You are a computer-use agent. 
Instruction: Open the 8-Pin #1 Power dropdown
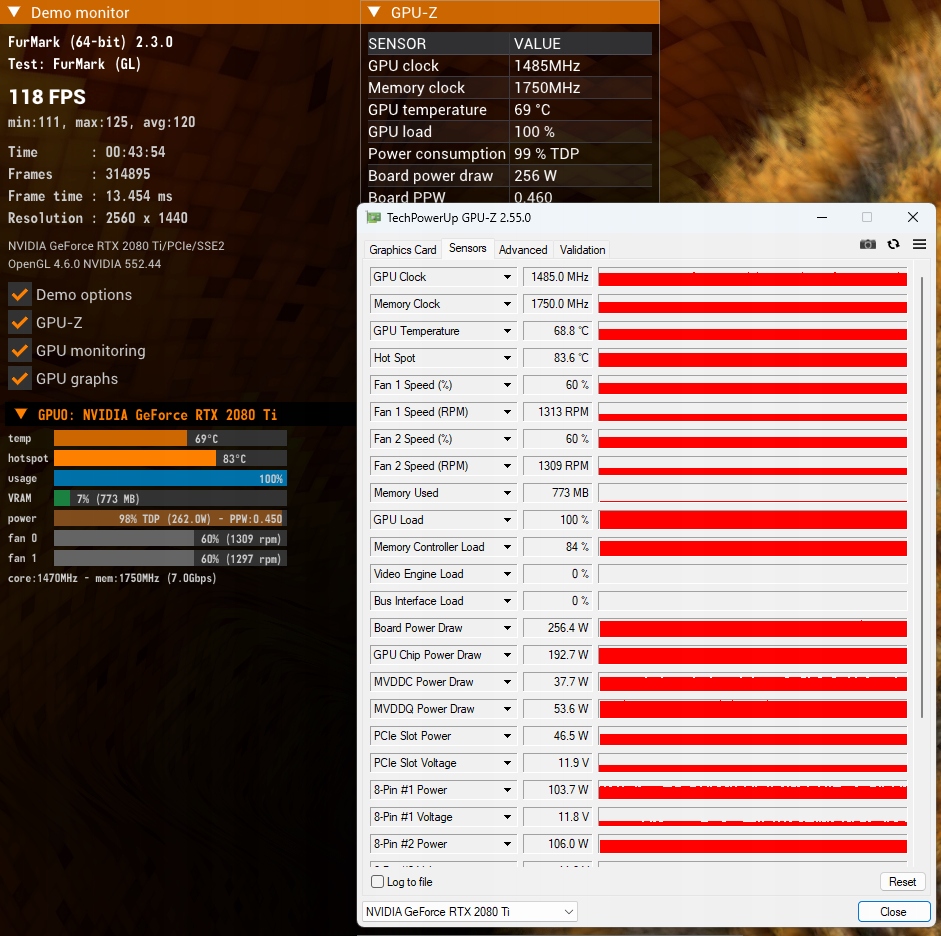click(x=507, y=790)
